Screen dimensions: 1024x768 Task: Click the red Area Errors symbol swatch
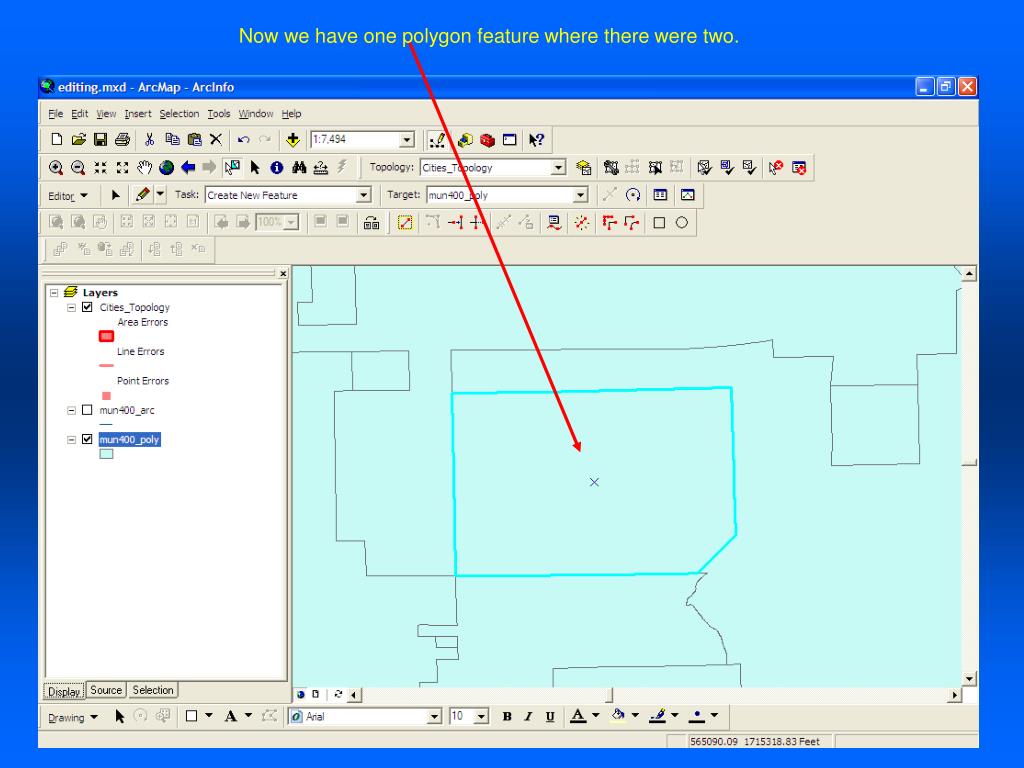pos(106,336)
